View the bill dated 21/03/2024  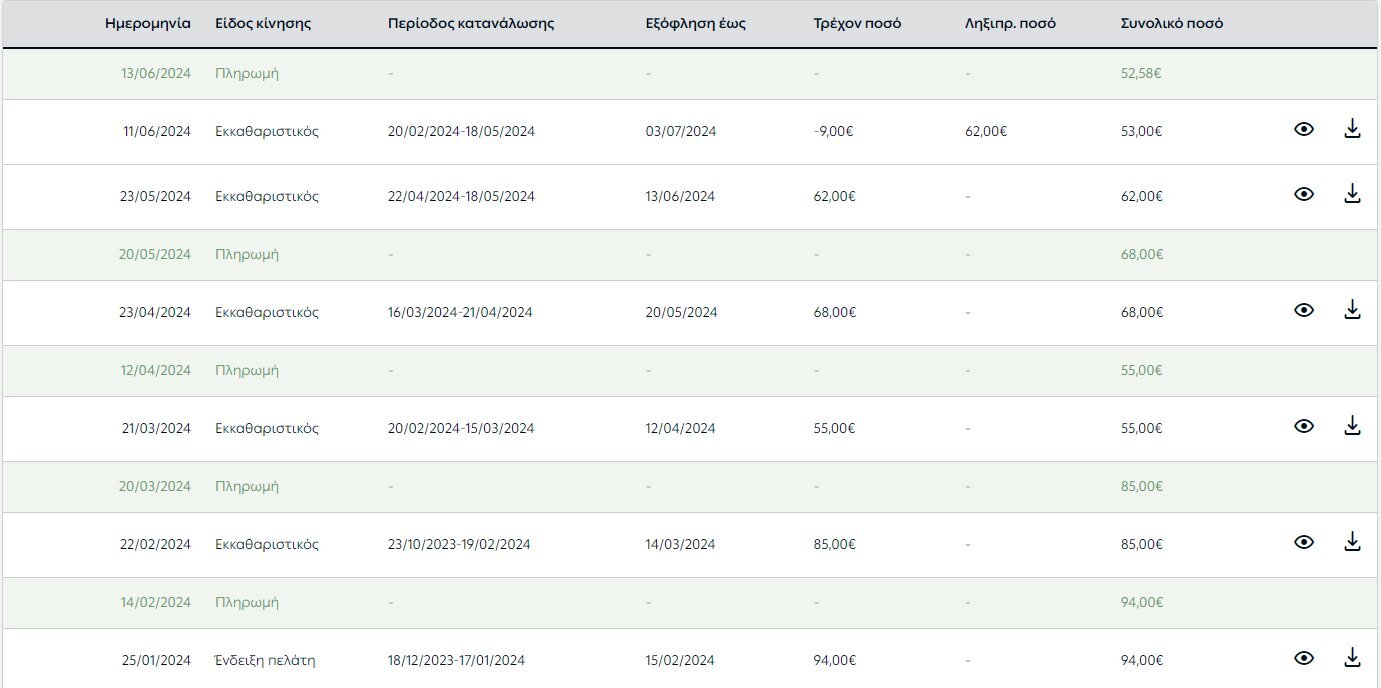(1303, 426)
